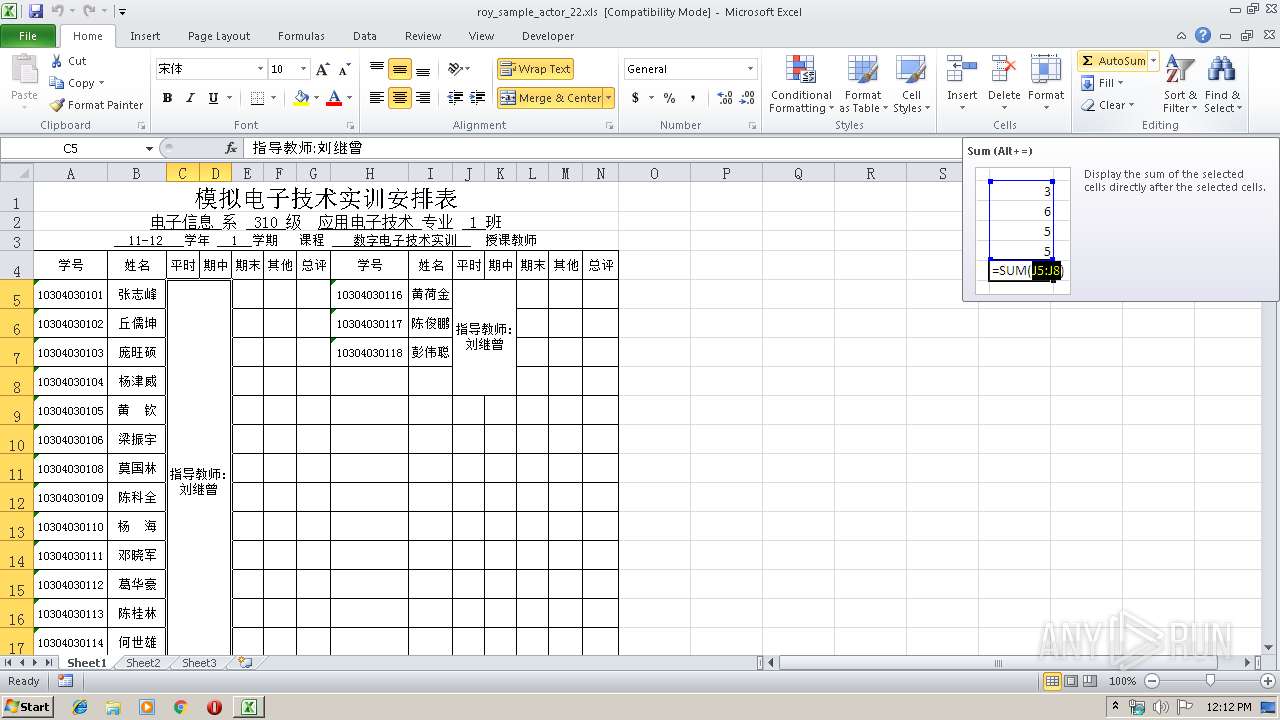This screenshot has width=1280, height=720.
Task: Apply Comma Style
Action: (x=692, y=98)
